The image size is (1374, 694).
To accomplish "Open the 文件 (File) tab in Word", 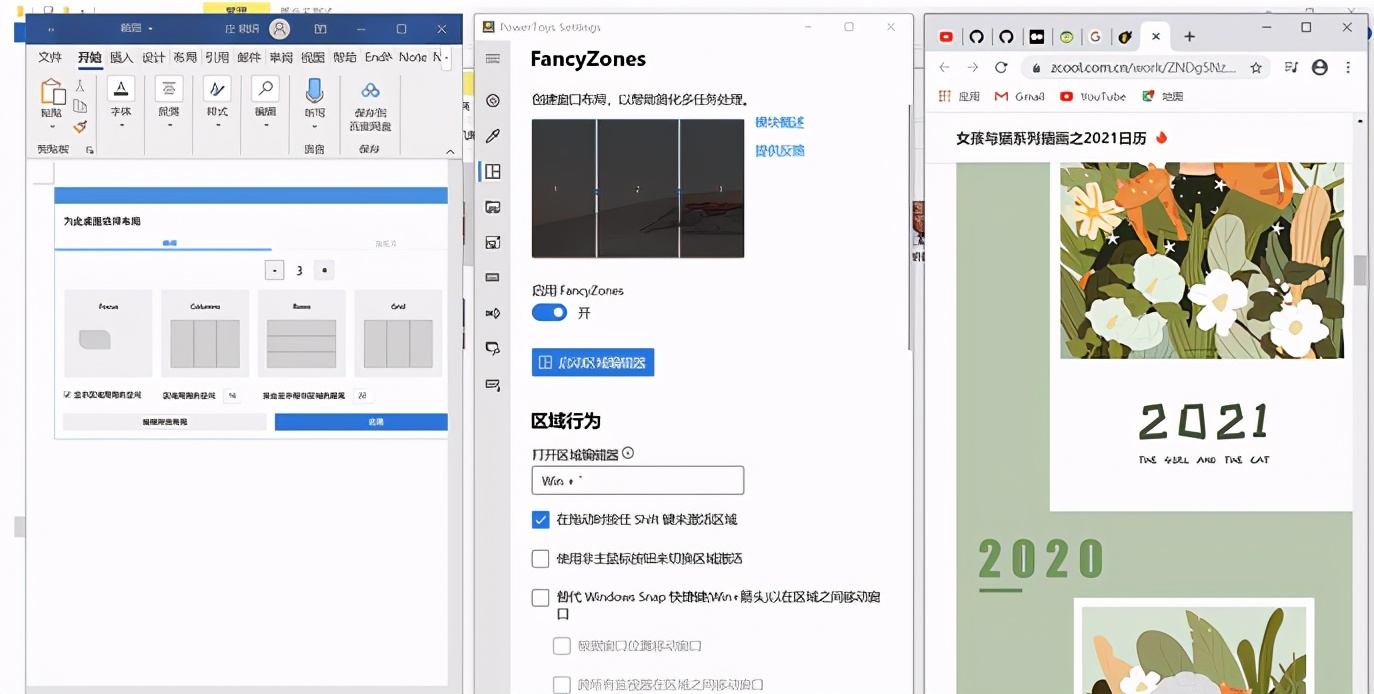I will [49, 58].
